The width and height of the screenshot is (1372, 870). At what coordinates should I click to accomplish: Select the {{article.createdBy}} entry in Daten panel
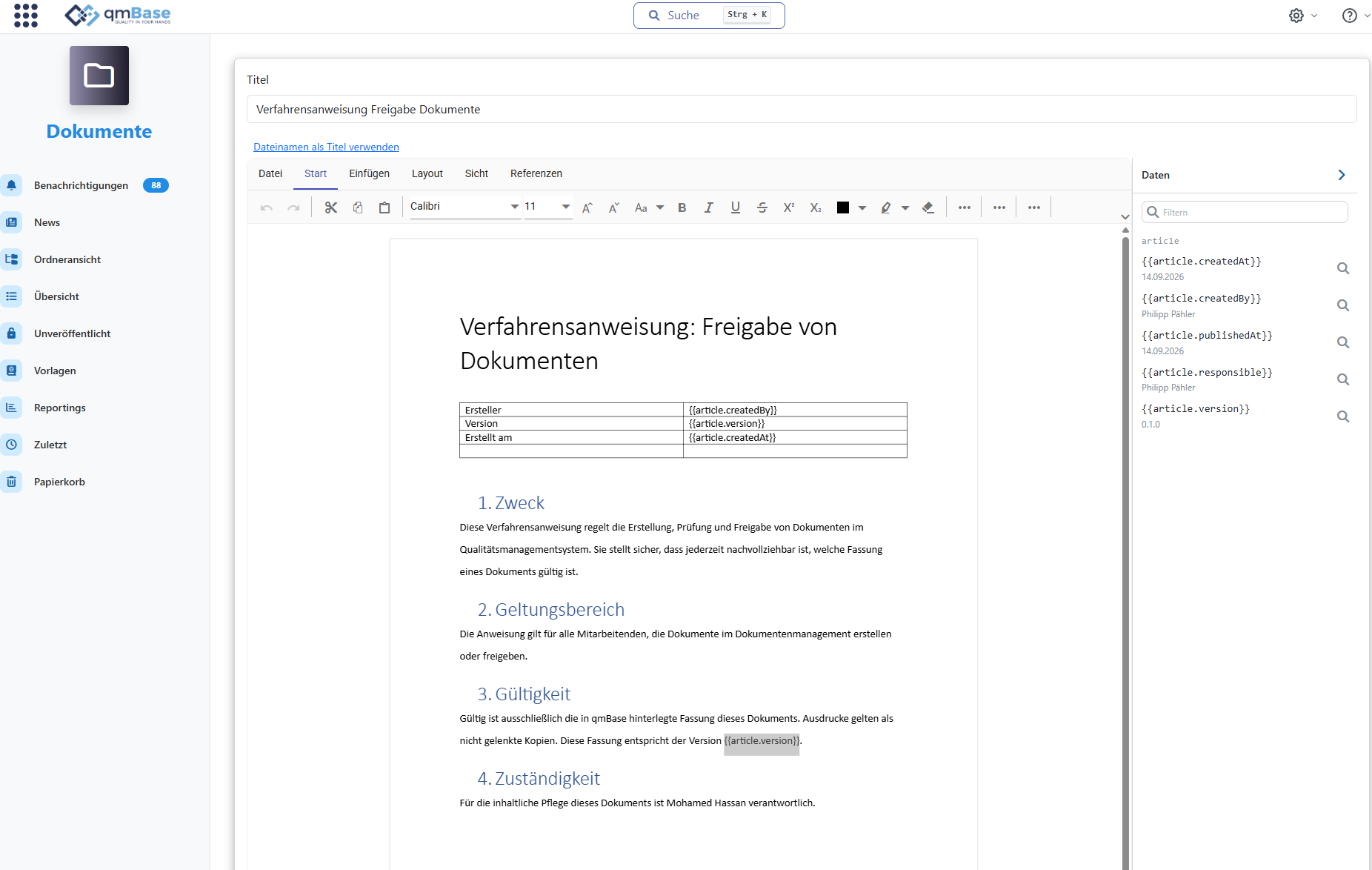point(1201,299)
